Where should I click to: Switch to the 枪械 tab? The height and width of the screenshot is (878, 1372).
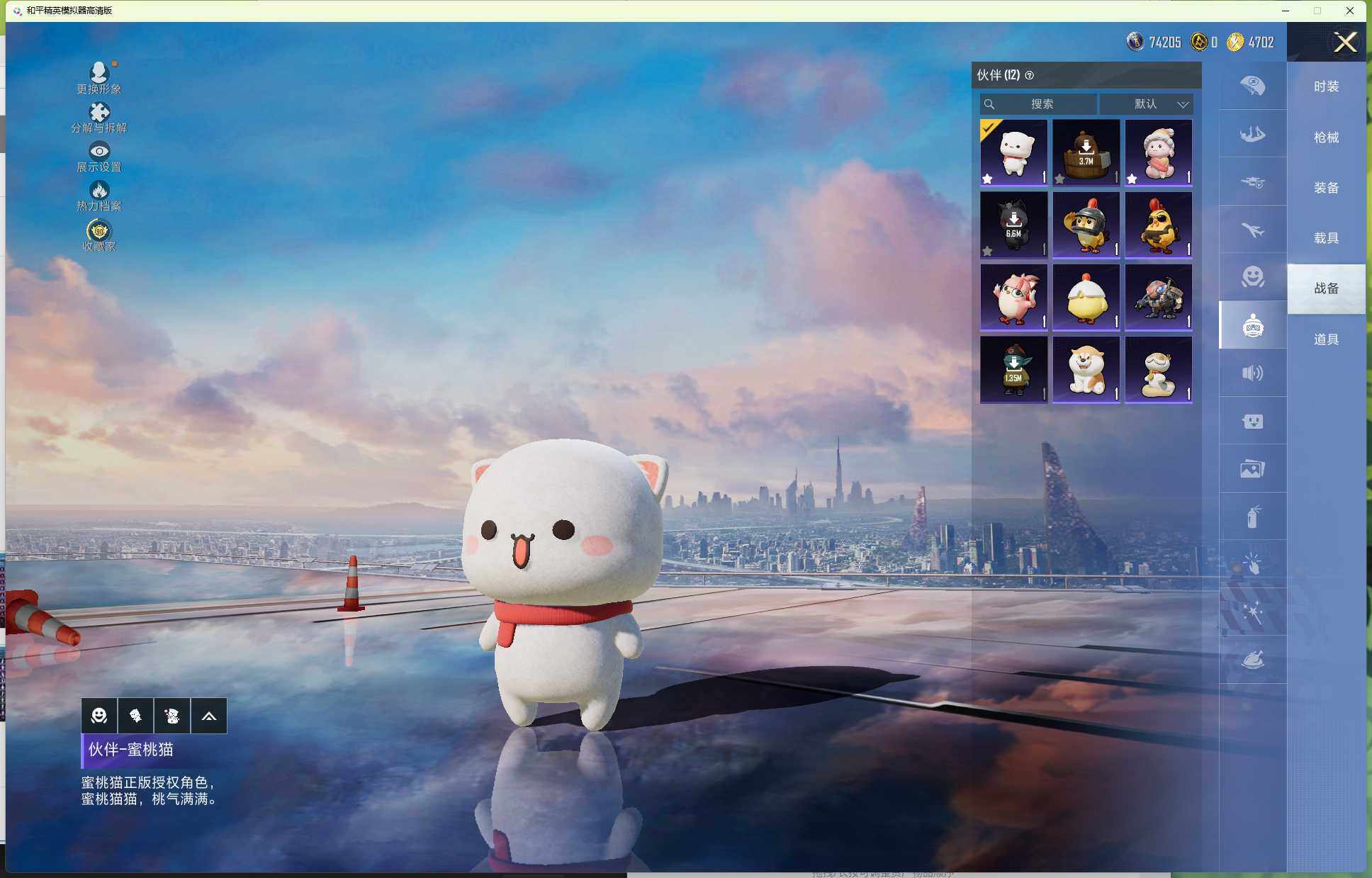click(x=1326, y=137)
